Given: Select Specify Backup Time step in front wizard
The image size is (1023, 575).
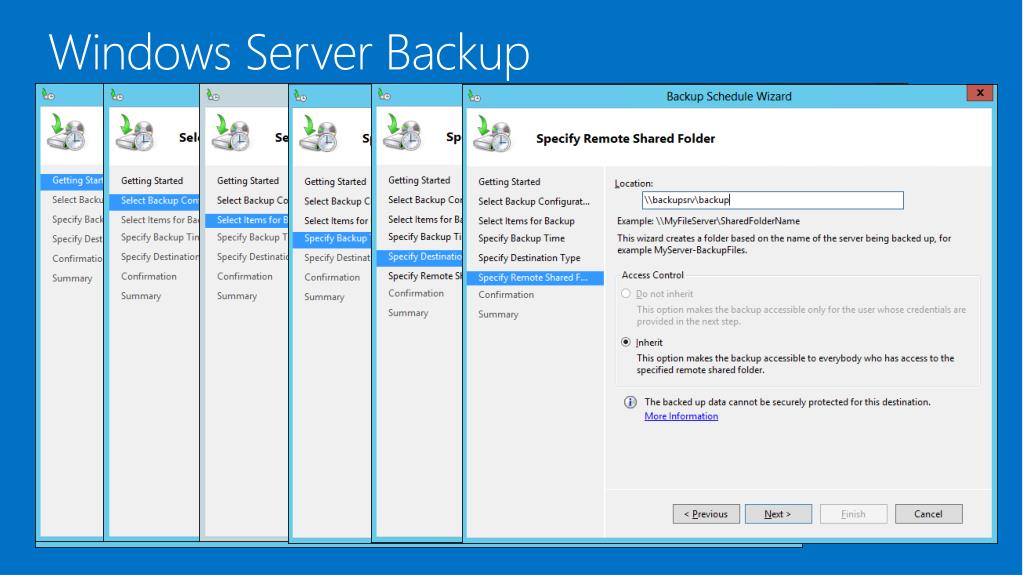Looking at the screenshot, I should [521, 238].
